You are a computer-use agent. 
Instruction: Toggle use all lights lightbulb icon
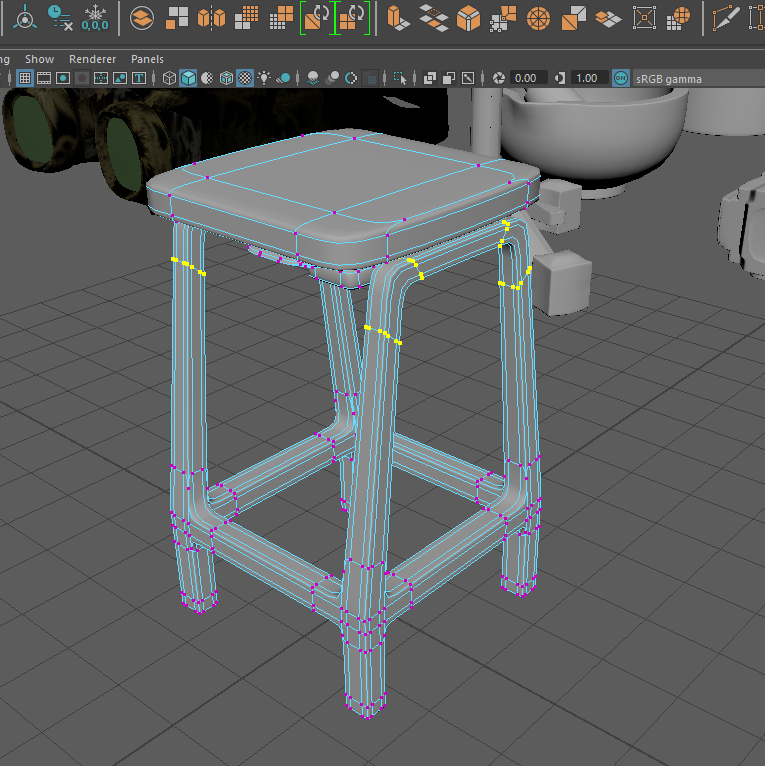(264, 78)
